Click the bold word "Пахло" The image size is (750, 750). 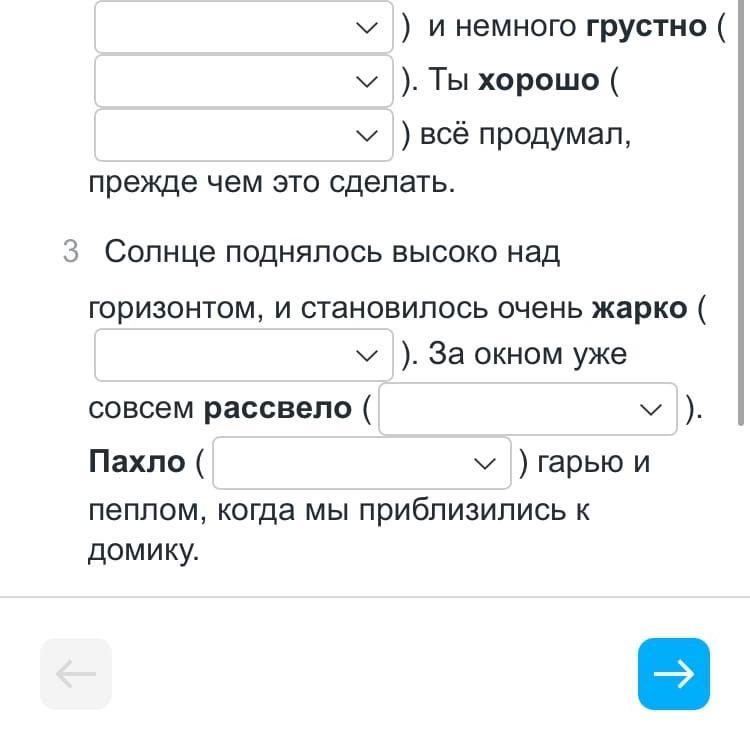[137, 463]
